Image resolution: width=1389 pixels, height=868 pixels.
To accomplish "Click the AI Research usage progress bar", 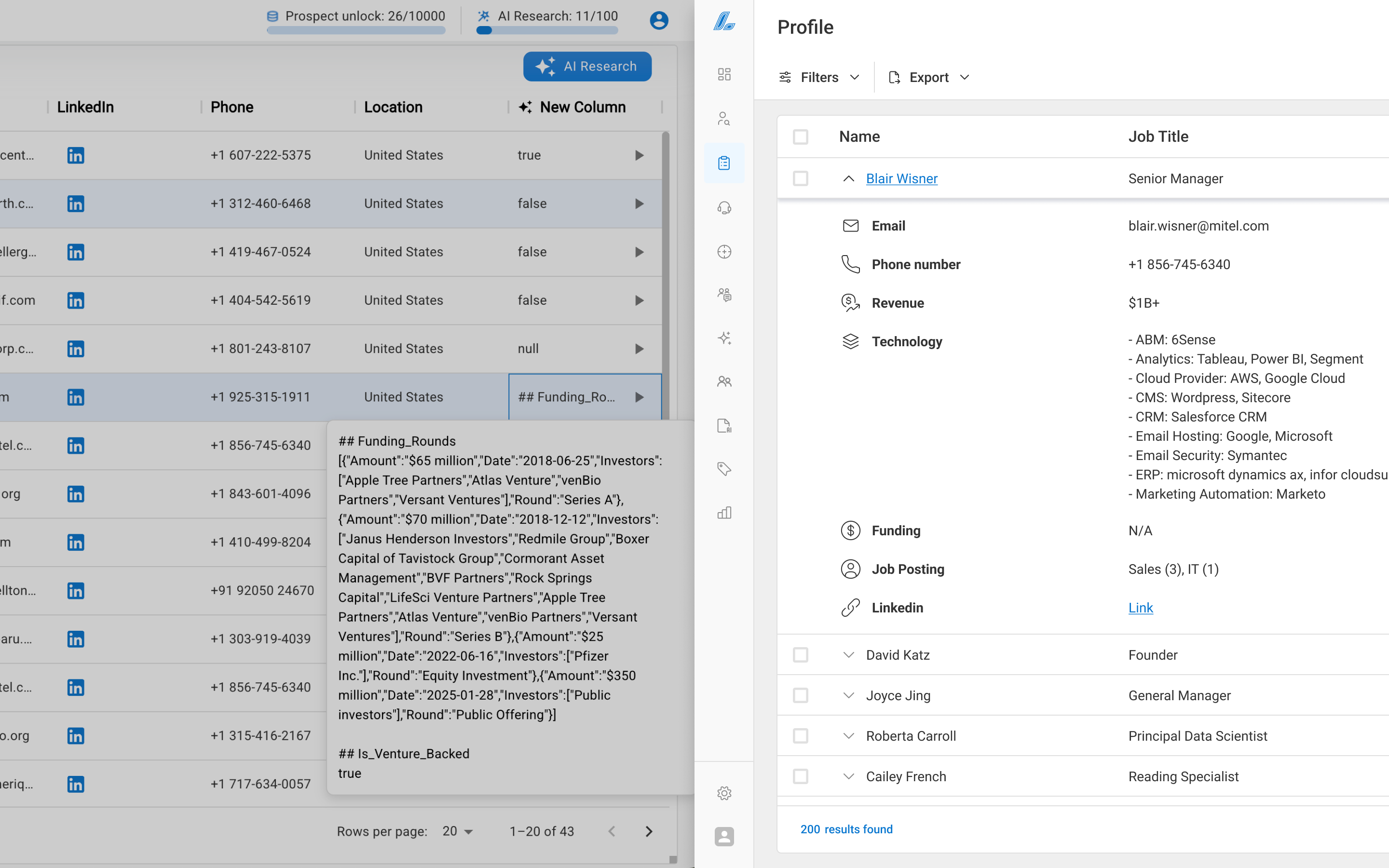I will point(547,30).
